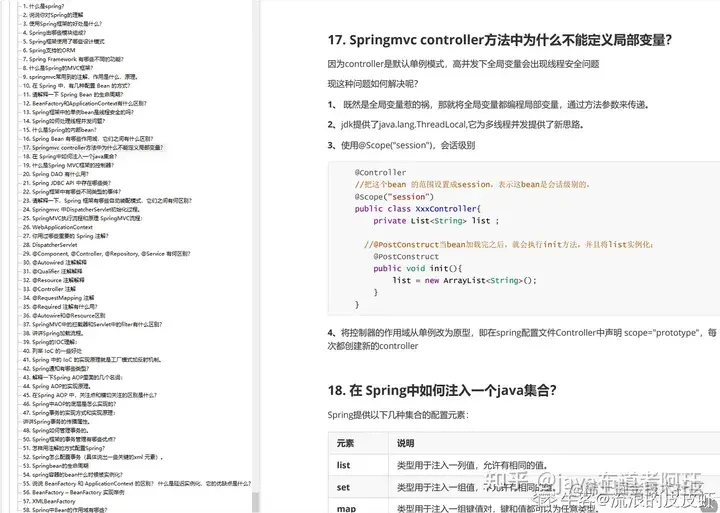Jump to "36. @Autowire和@Resource区别"
The image size is (720, 513).
tap(64, 316)
